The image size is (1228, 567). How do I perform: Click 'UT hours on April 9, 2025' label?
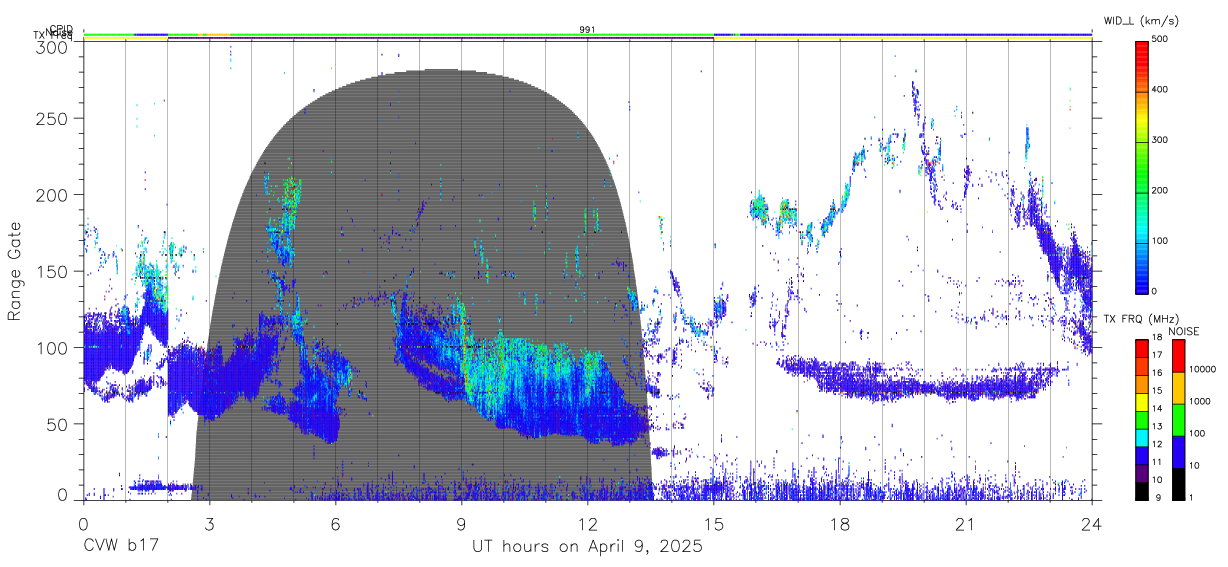(587, 547)
